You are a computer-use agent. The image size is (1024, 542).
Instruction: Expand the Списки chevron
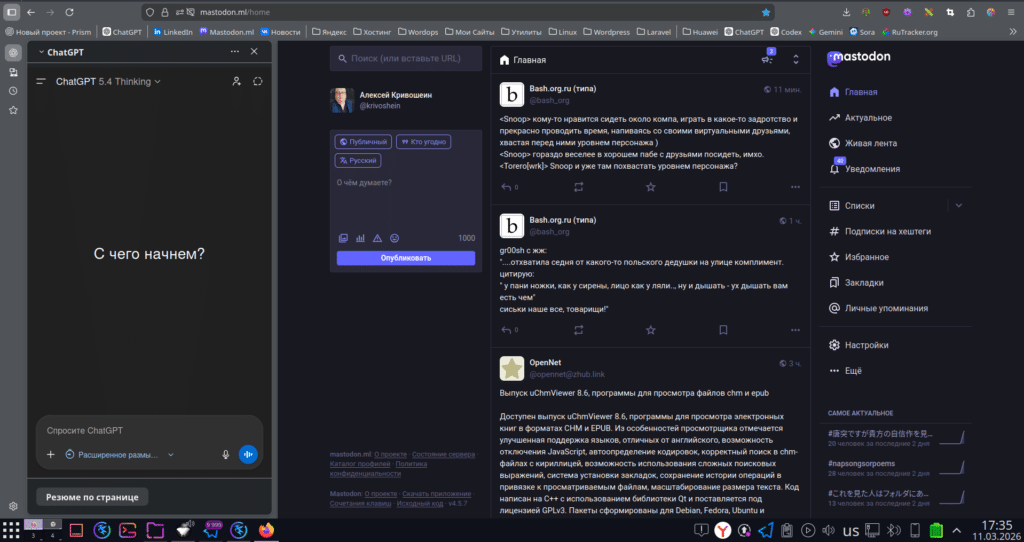click(x=959, y=206)
